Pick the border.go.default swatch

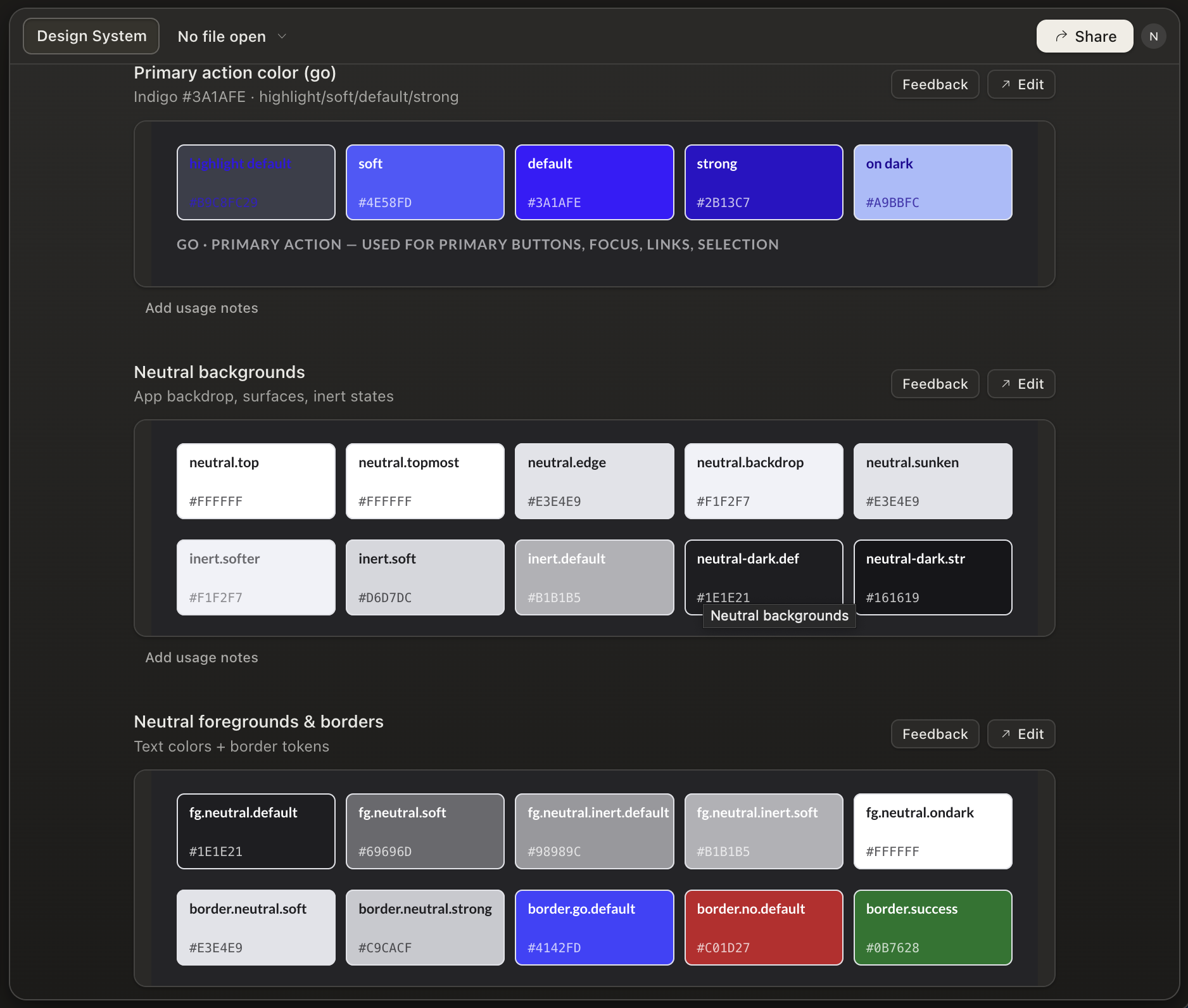[594, 928]
